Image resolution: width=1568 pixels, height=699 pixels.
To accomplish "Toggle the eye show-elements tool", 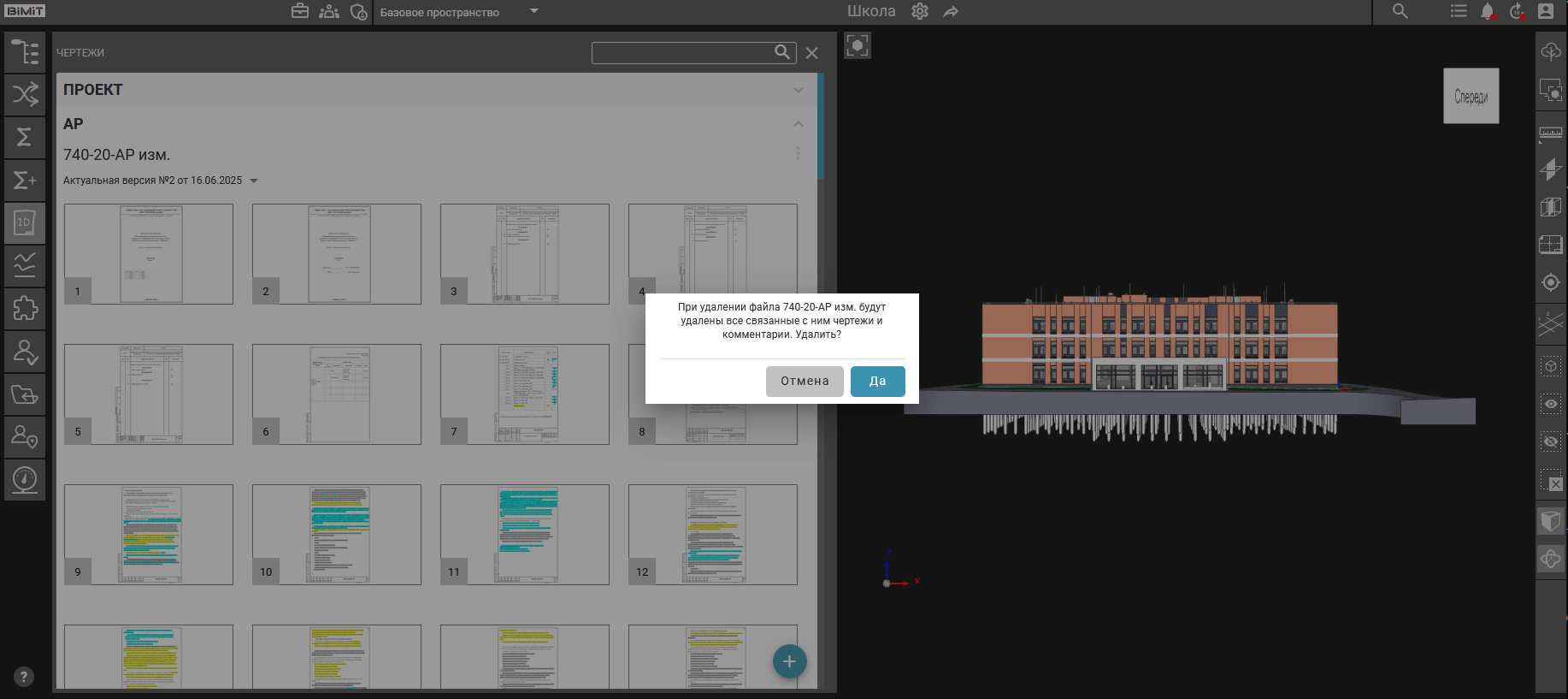I will [1550, 404].
